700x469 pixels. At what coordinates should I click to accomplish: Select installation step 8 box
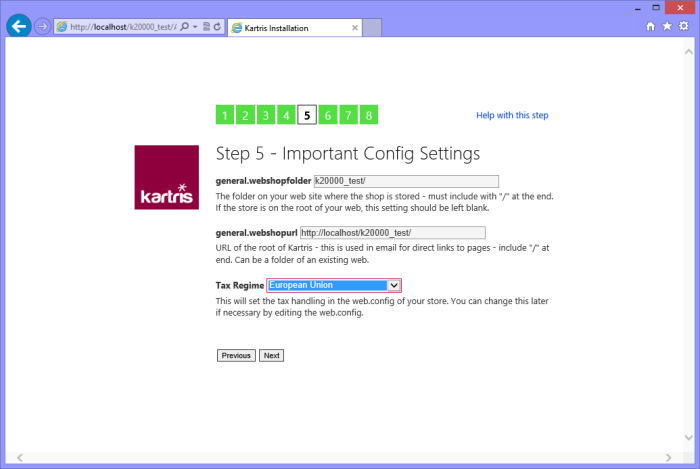pos(369,115)
